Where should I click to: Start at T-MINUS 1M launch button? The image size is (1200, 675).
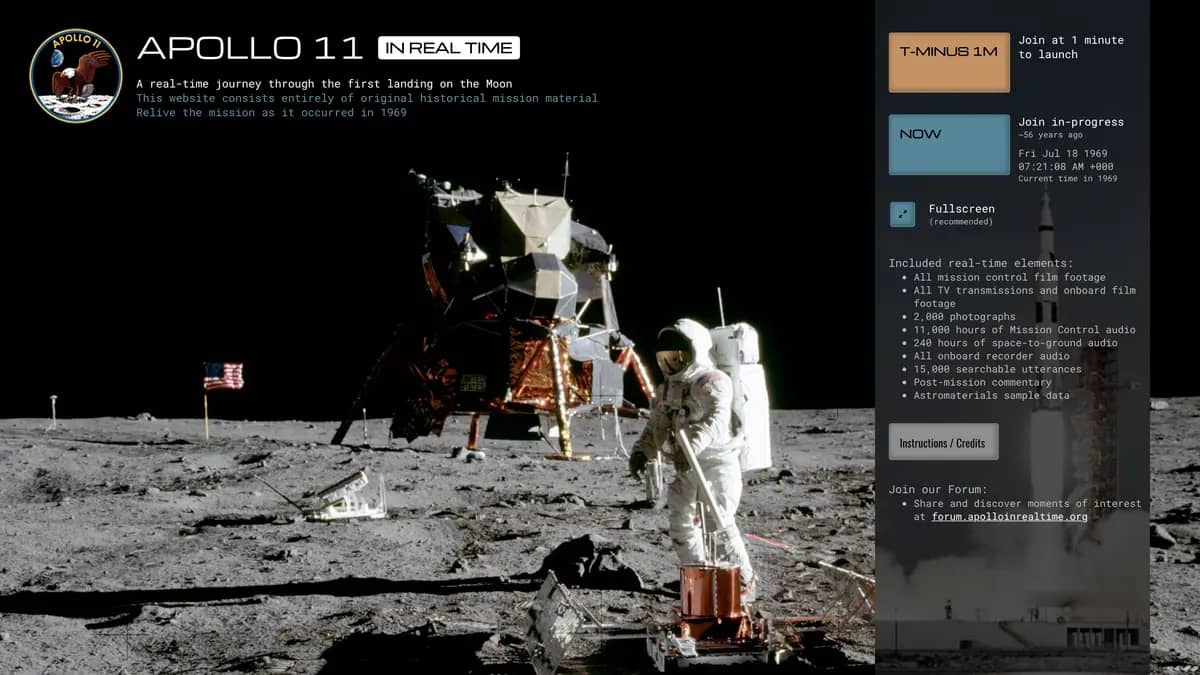click(949, 62)
